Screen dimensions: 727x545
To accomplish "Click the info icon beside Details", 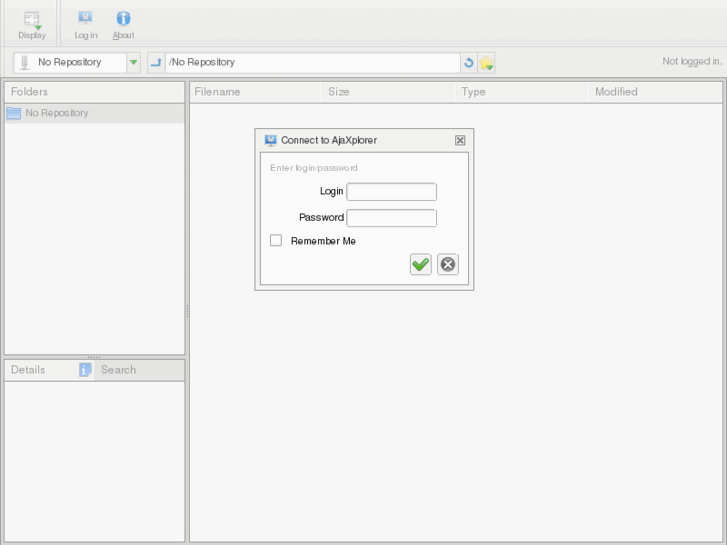I will 85,370.
